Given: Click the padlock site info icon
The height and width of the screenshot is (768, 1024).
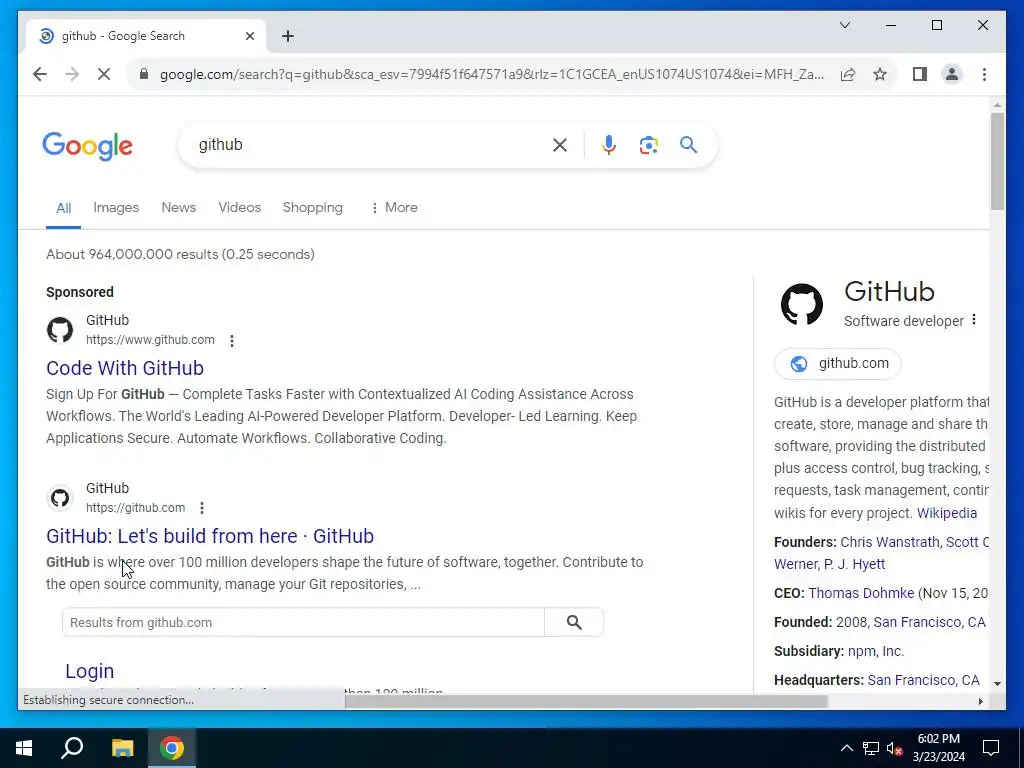Looking at the screenshot, I should [144, 74].
